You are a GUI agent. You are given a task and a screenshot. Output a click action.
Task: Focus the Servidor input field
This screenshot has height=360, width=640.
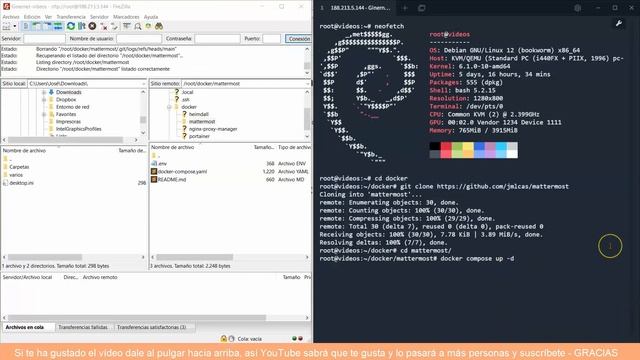[44, 39]
